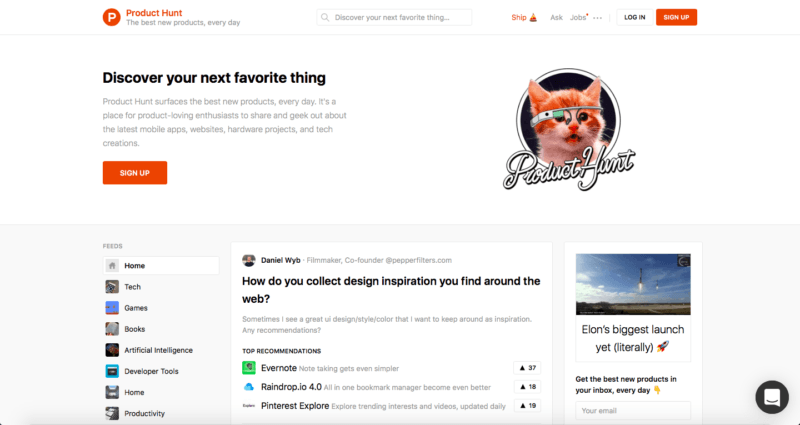Open the Intercom chat bubble icon
Image resolution: width=800 pixels, height=425 pixels.
pos(772,397)
